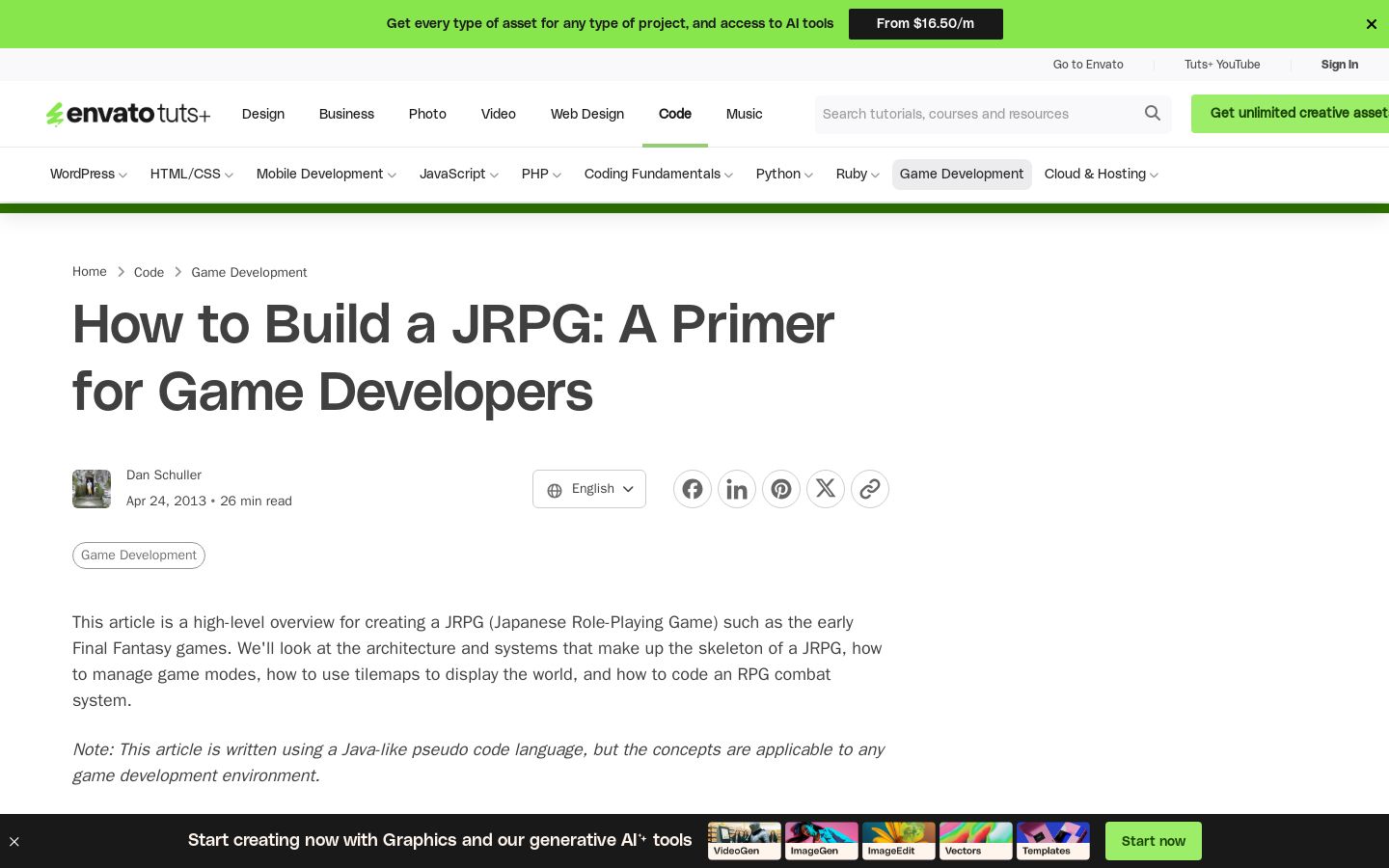The width and height of the screenshot is (1389, 868).
Task: Share article on Pinterest
Action: click(781, 489)
